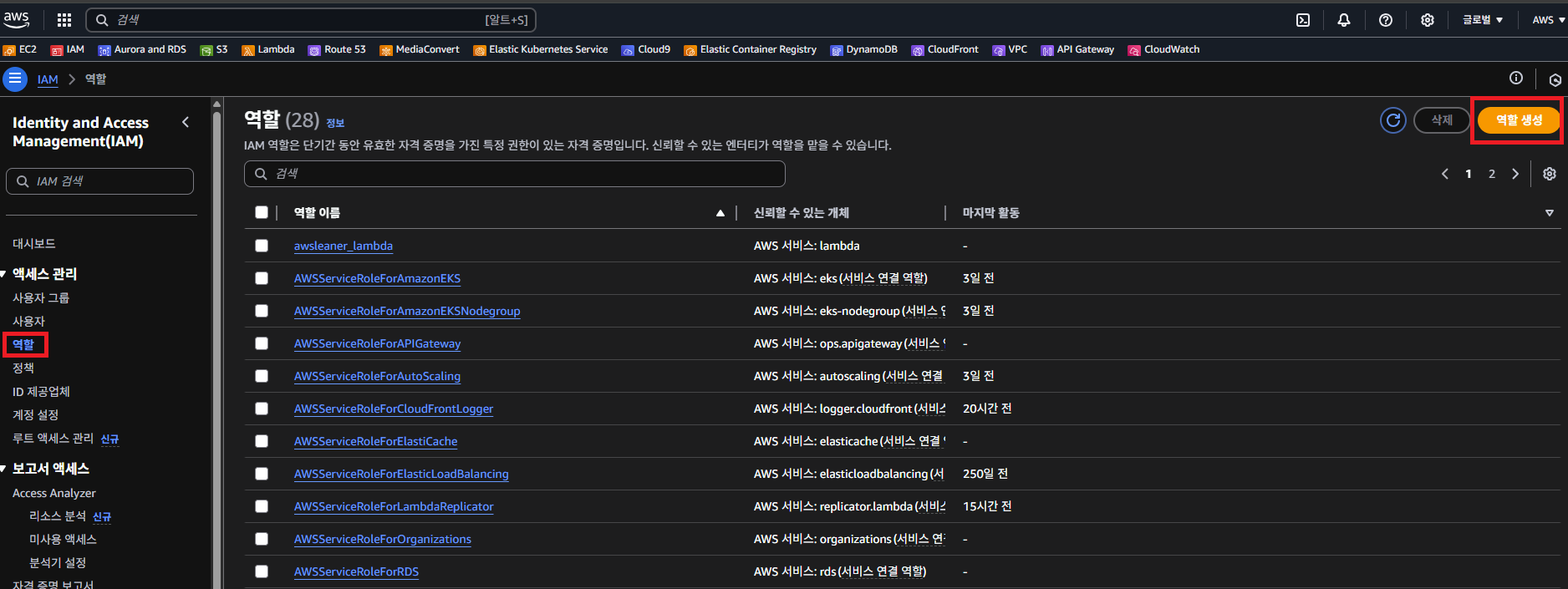Open S3 shortcut in favorites bar
1568x589 pixels.
[x=214, y=50]
